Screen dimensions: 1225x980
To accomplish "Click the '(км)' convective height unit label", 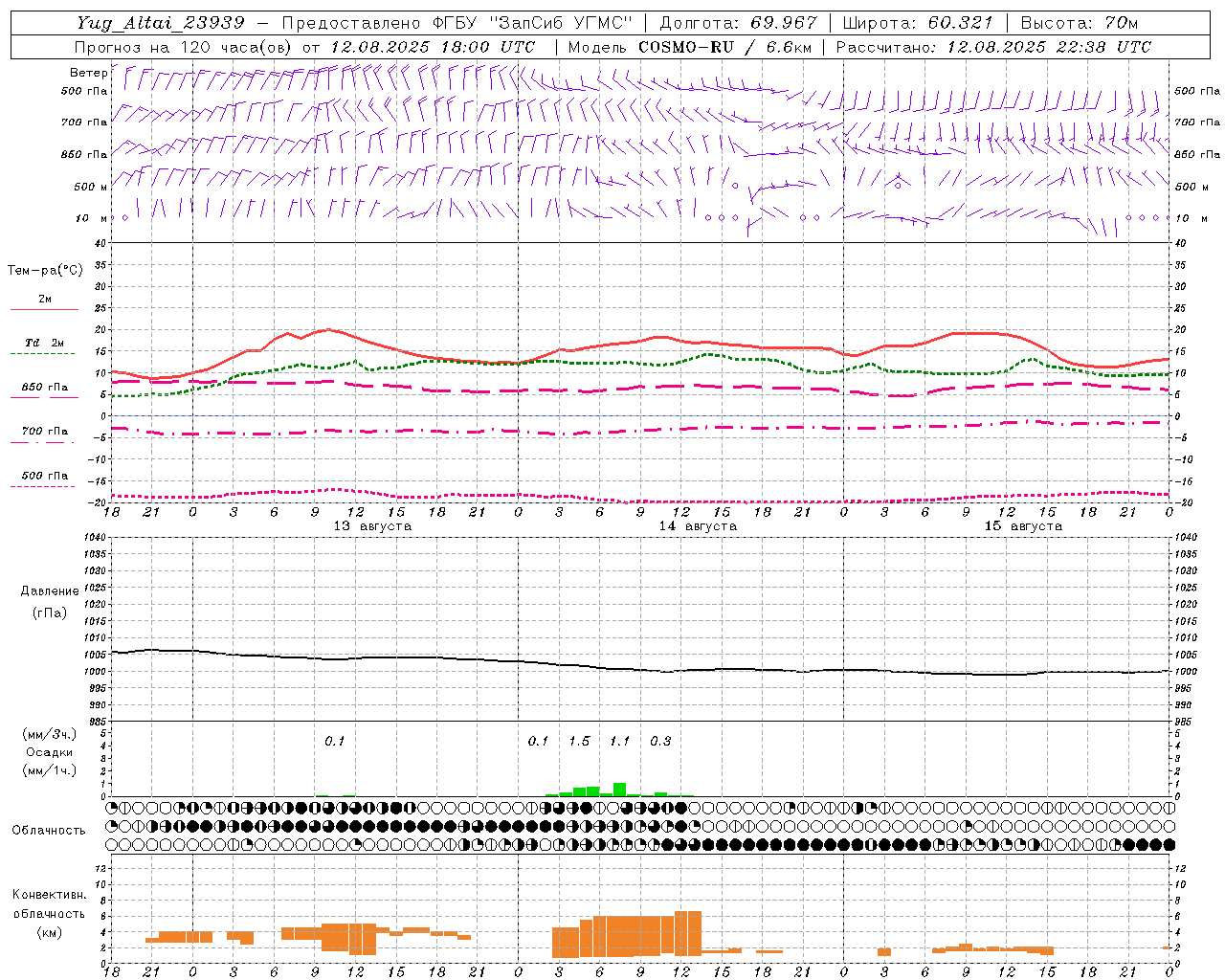I will click(50, 932).
